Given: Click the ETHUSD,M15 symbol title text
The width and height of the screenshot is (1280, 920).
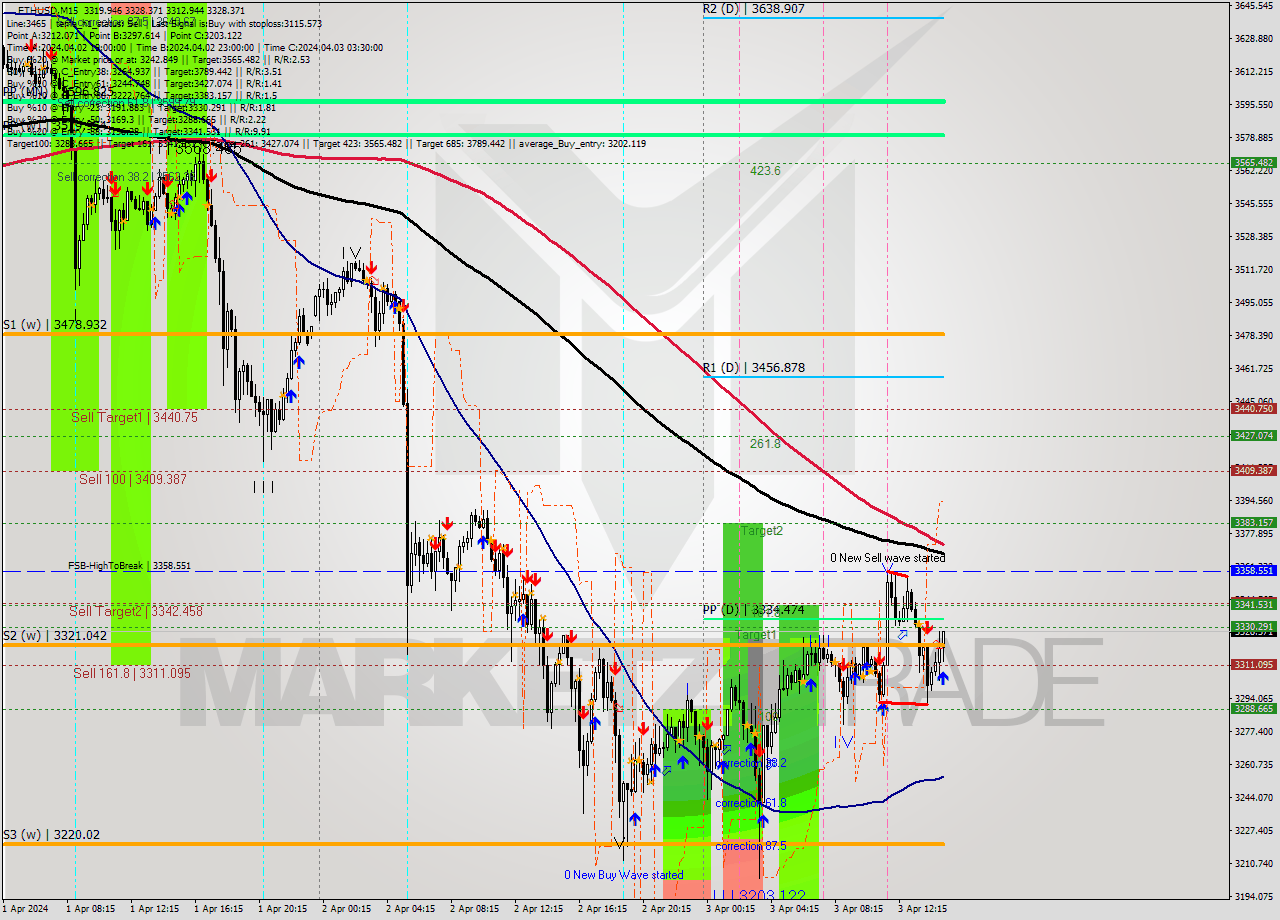Looking at the screenshot, I should pyautogui.click(x=50, y=10).
